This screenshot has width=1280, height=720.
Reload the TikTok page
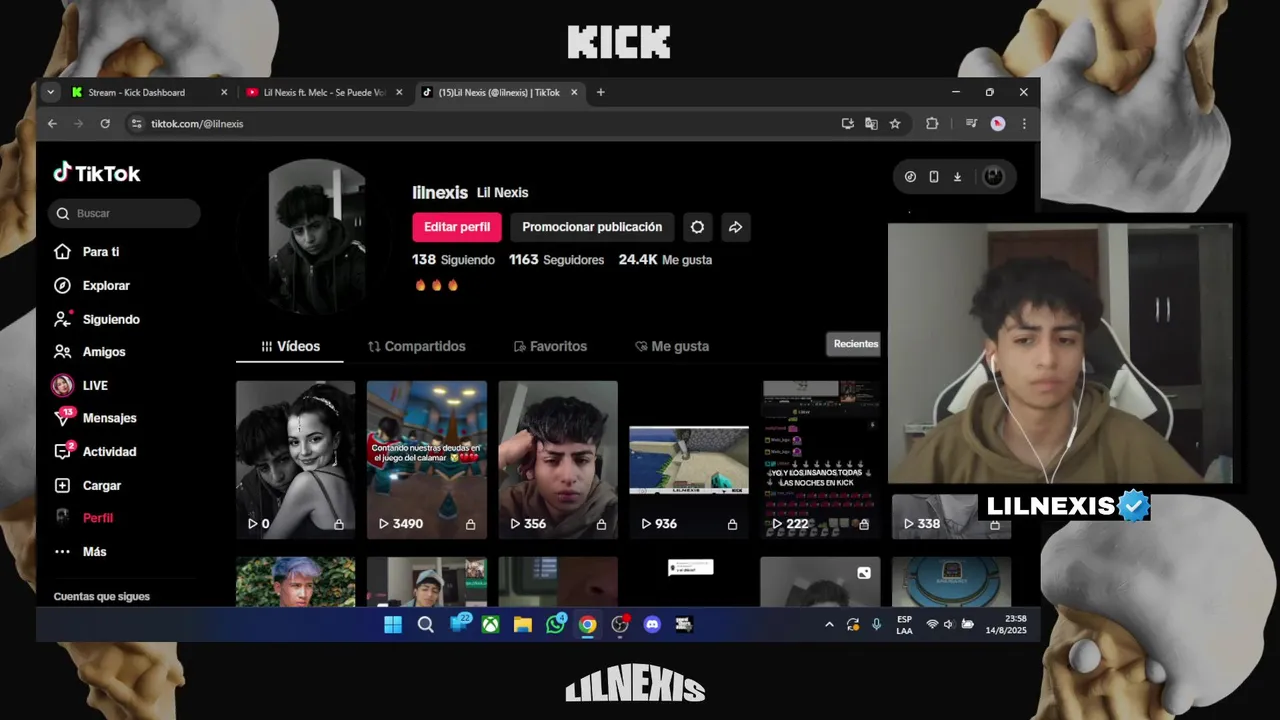pyautogui.click(x=105, y=124)
